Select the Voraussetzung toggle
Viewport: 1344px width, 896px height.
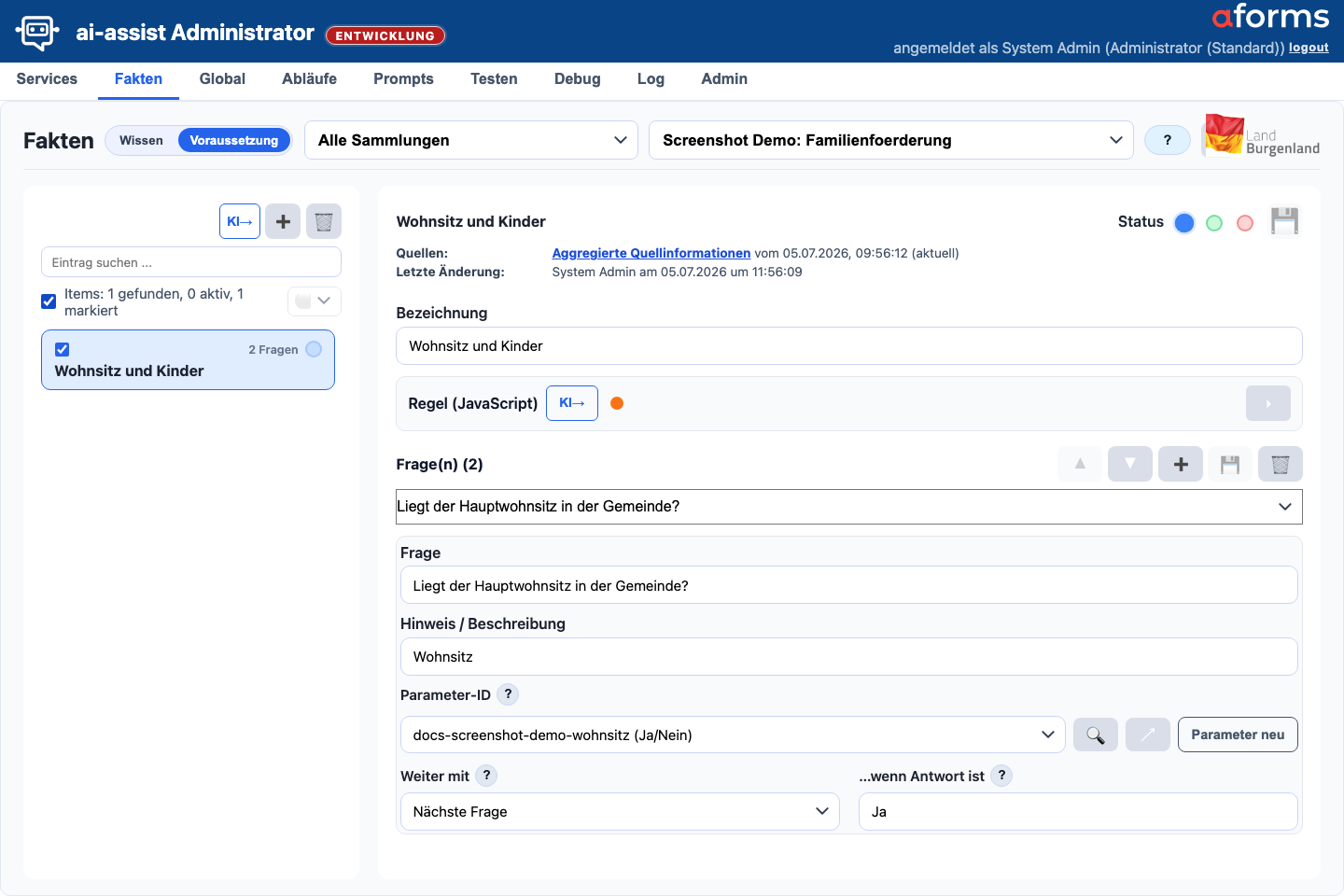tap(234, 140)
